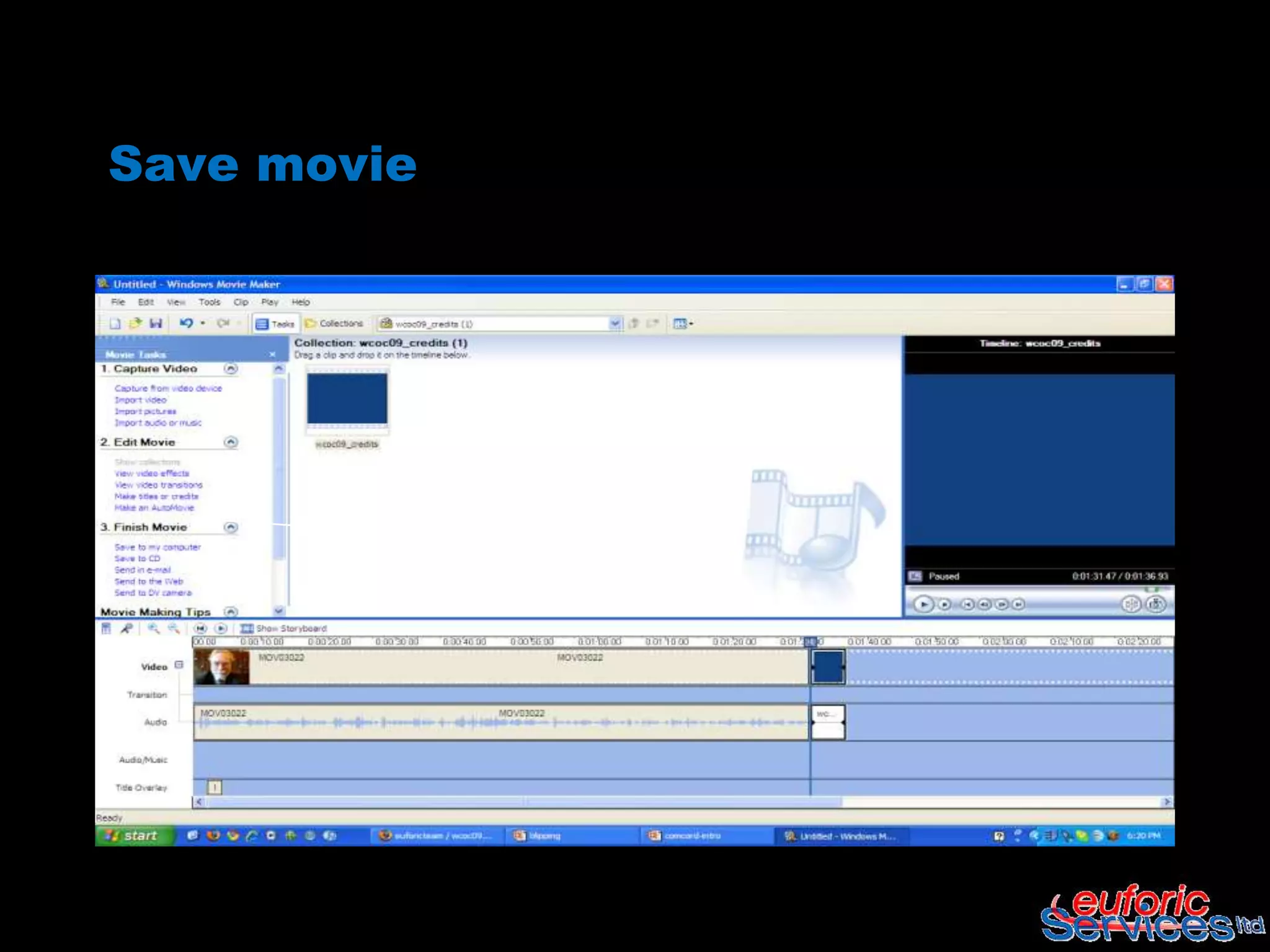Screen dimensions: 1270x952
Task: Click the Set Audio Levels icon
Action: click(x=106, y=628)
